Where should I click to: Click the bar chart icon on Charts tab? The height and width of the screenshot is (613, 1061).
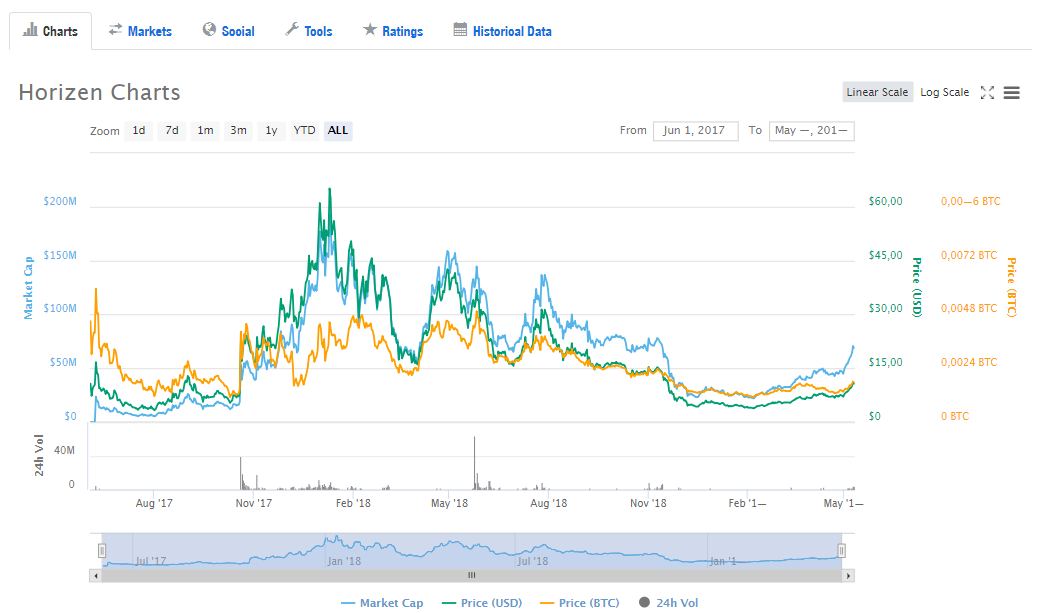30,30
